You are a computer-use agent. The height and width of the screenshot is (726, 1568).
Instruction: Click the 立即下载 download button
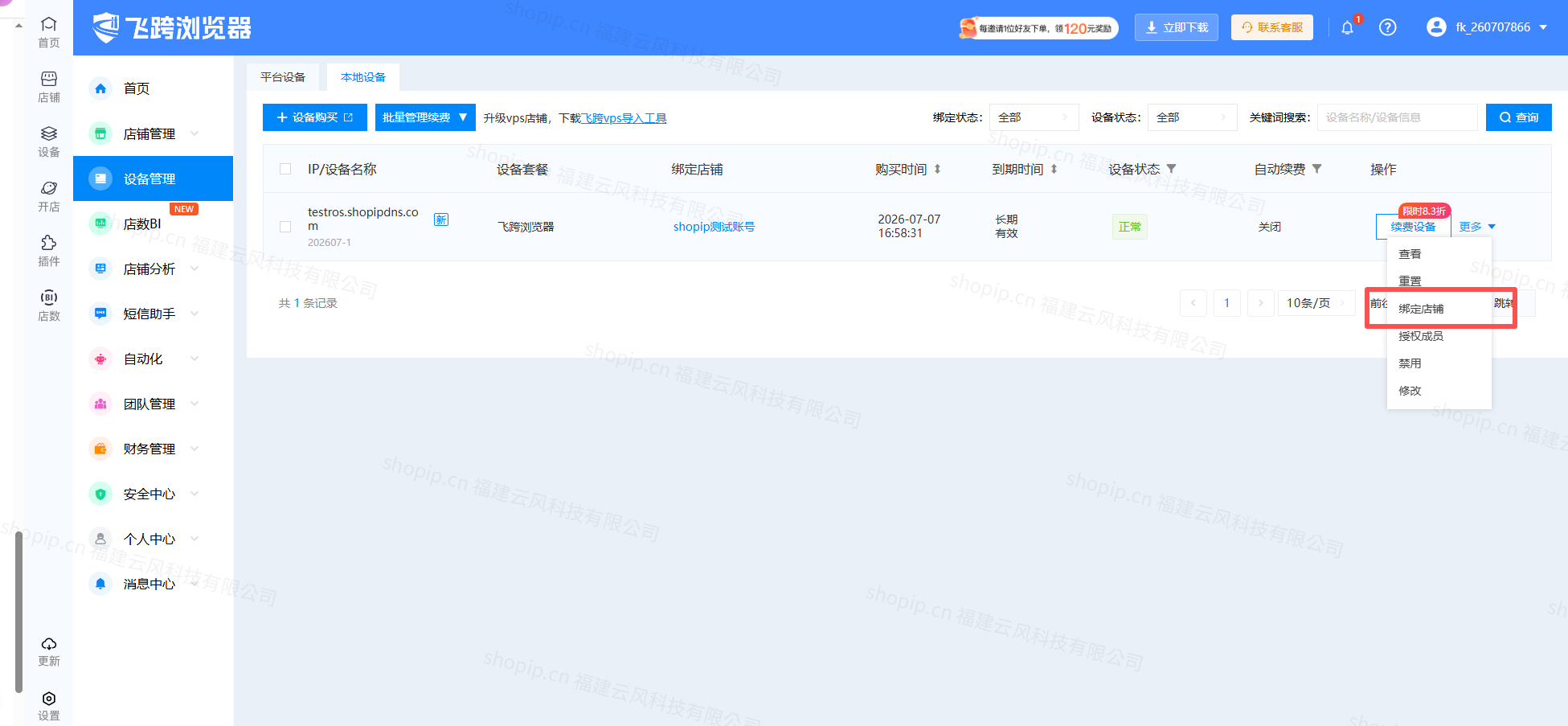point(1177,27)
